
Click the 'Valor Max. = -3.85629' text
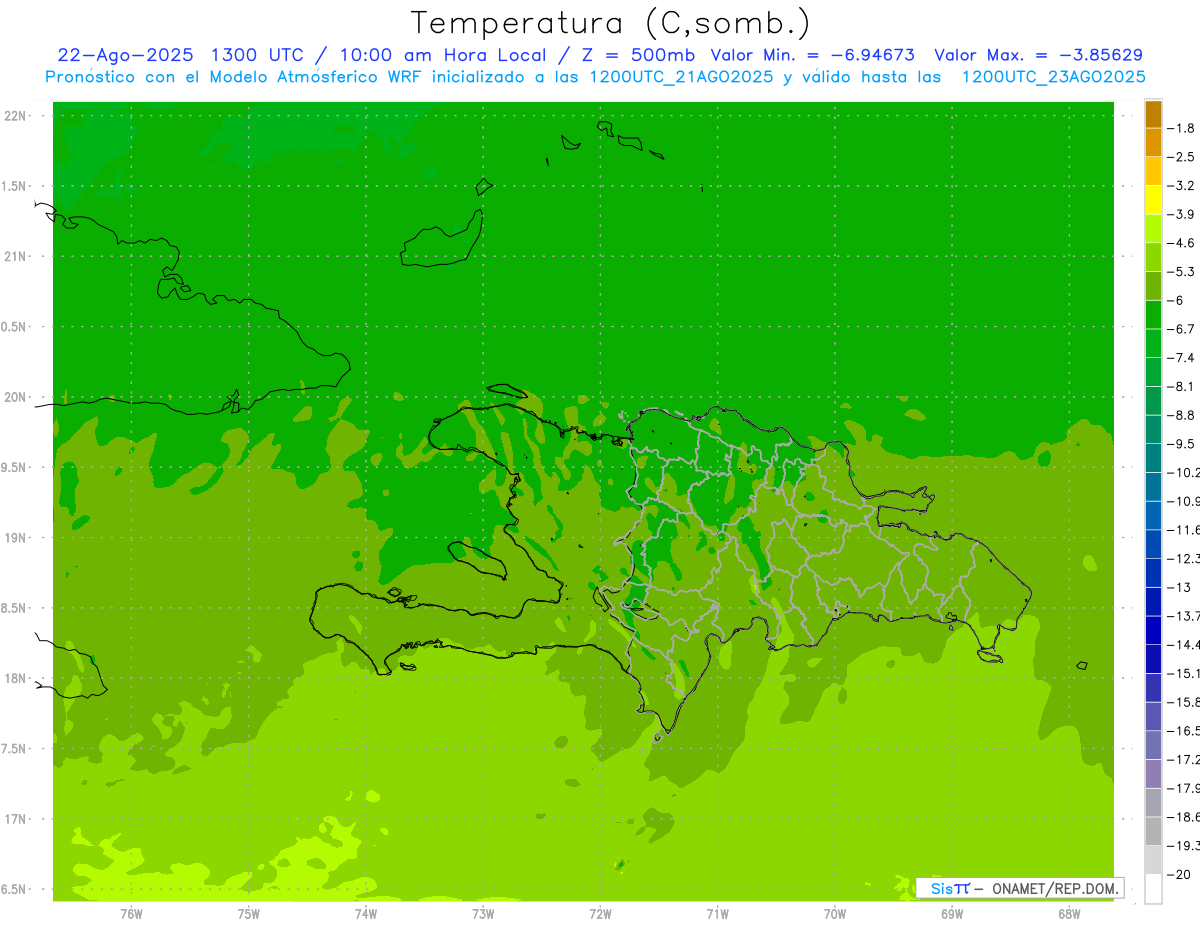[x=1038, y=55]
